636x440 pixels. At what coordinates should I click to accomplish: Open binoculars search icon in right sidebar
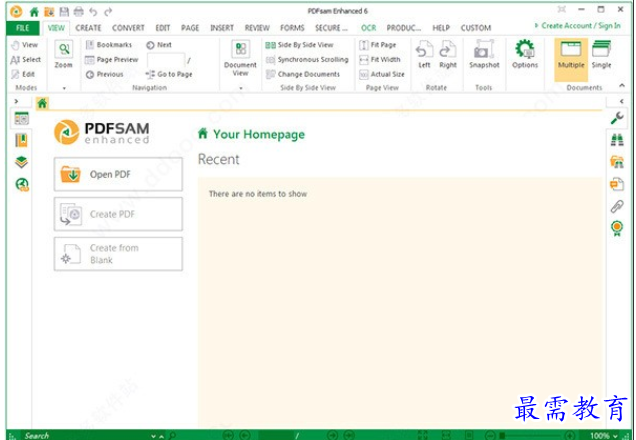click(x=617, y=140)
